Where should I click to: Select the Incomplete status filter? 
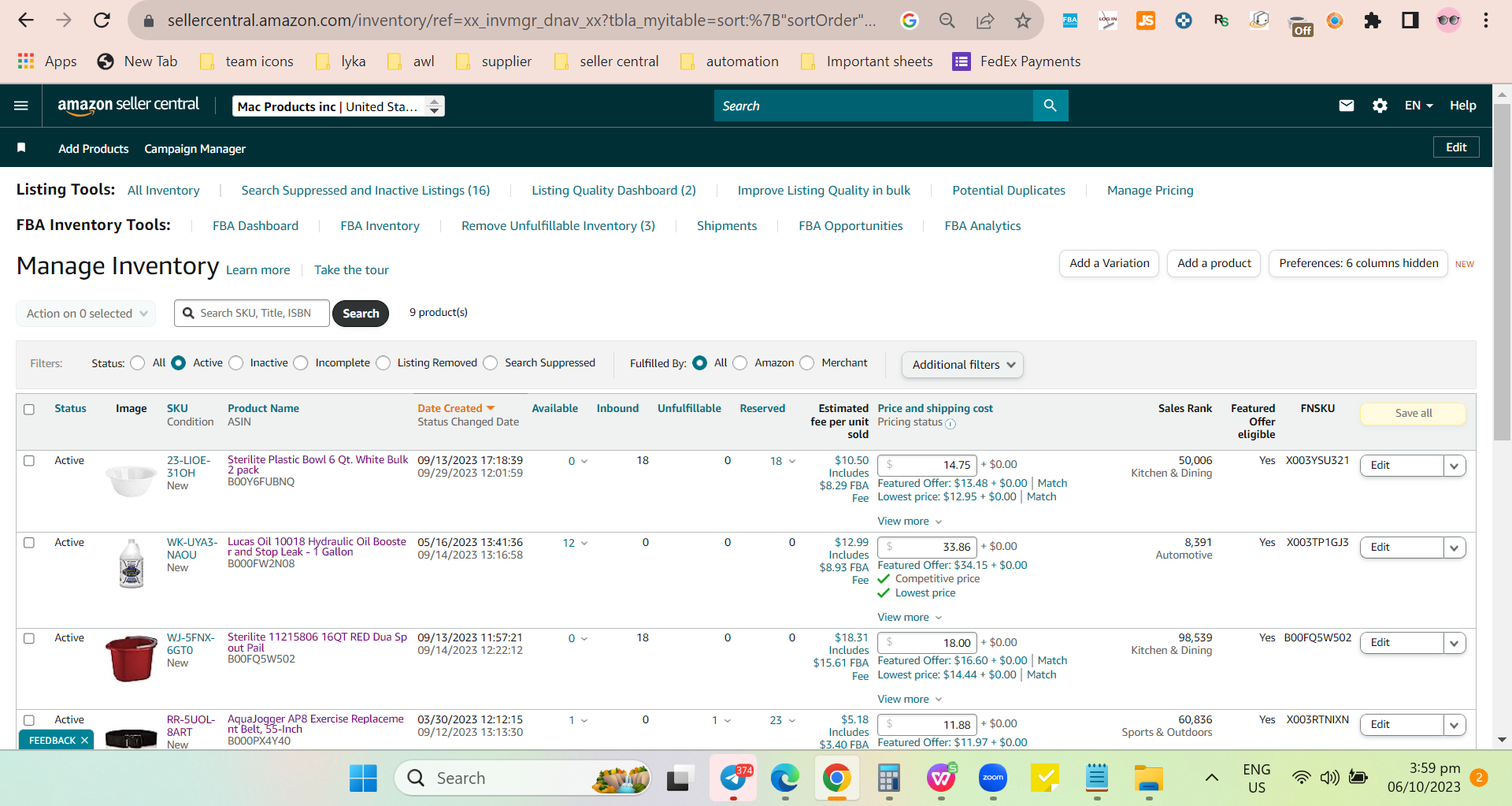click(301, 363)
